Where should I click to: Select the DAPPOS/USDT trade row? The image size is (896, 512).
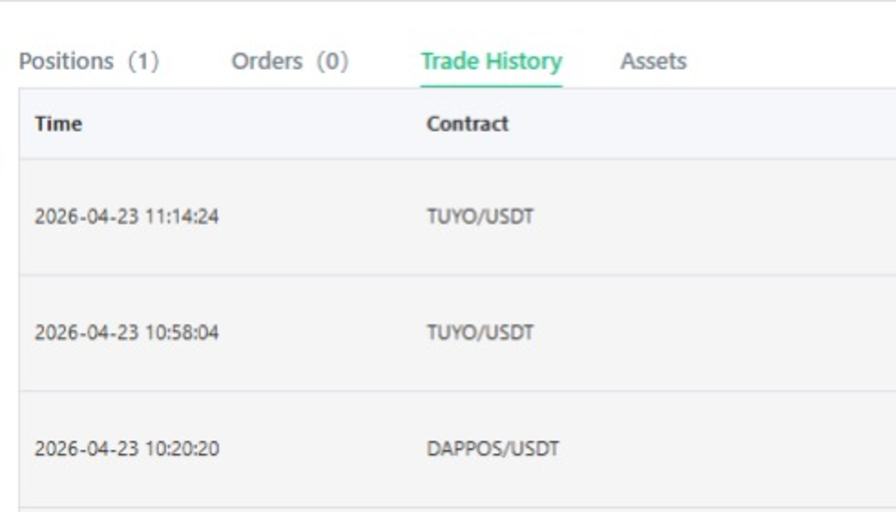pos(457,449)
